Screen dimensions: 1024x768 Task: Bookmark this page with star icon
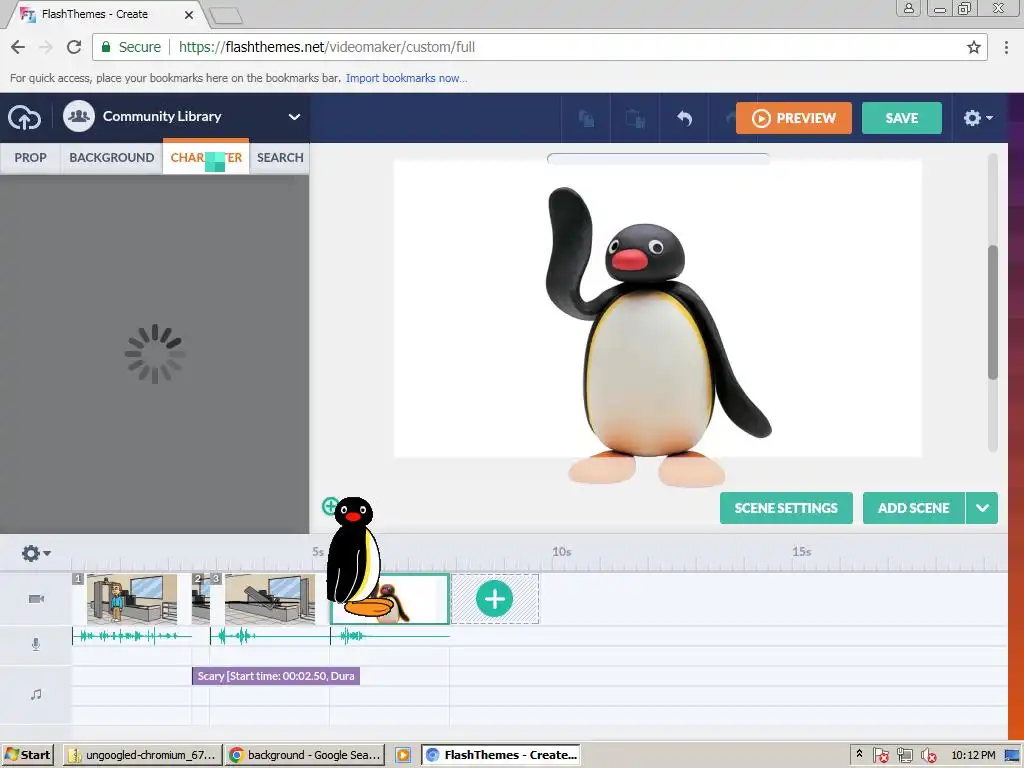tap(974, 47)
